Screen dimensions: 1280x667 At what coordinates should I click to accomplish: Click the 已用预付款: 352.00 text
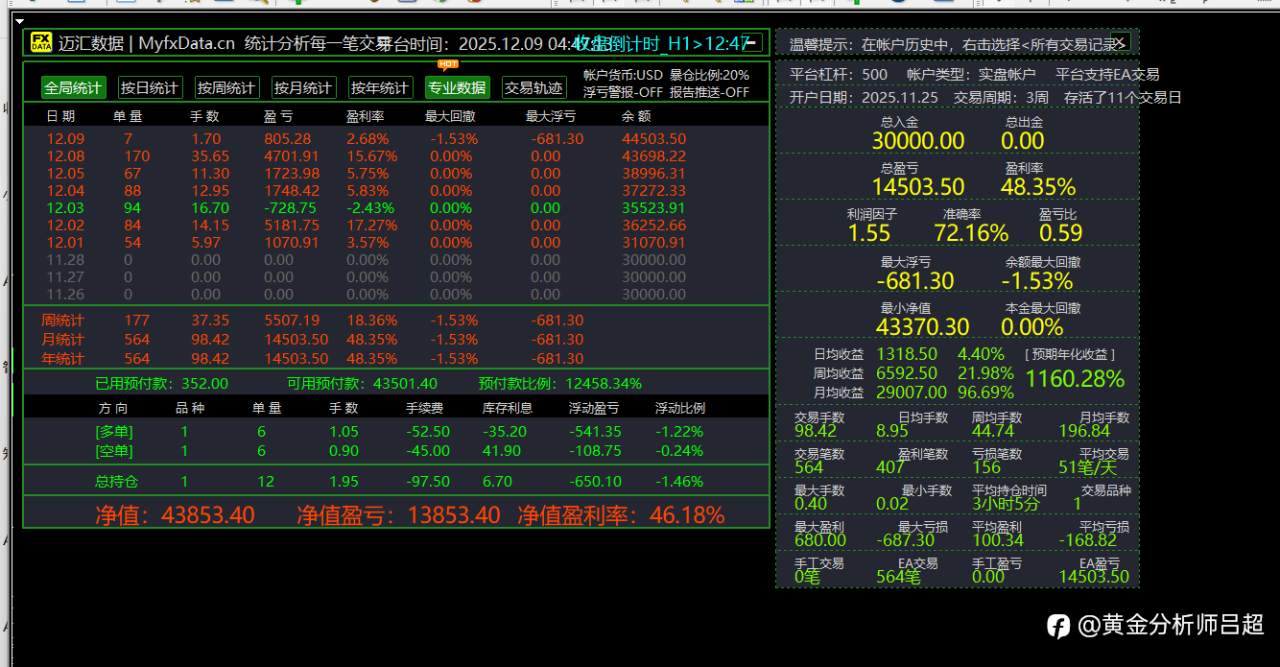tap(161, 383)
